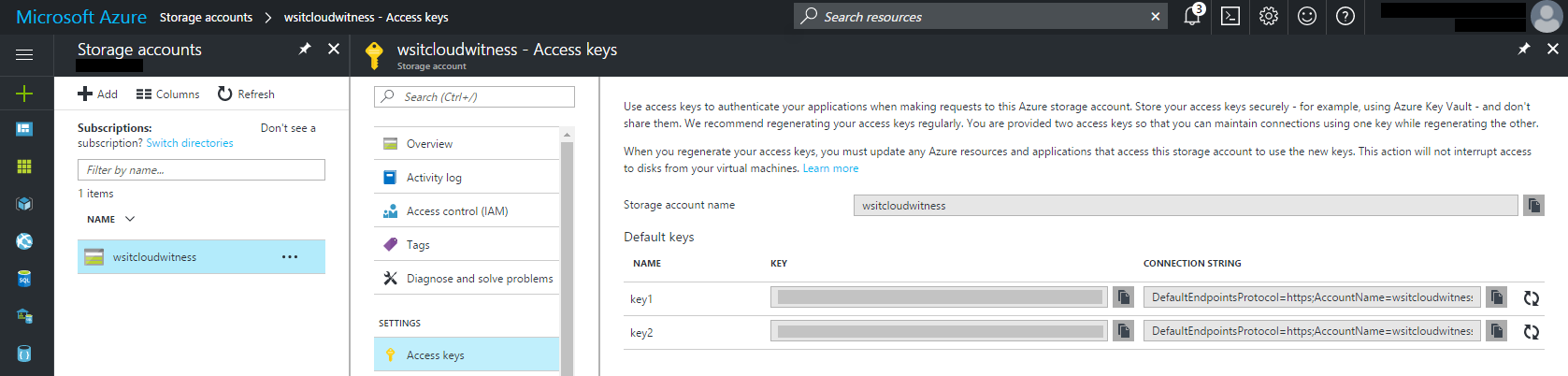
Task: Open Virtual machines sidebar icon
Action: 24,316
